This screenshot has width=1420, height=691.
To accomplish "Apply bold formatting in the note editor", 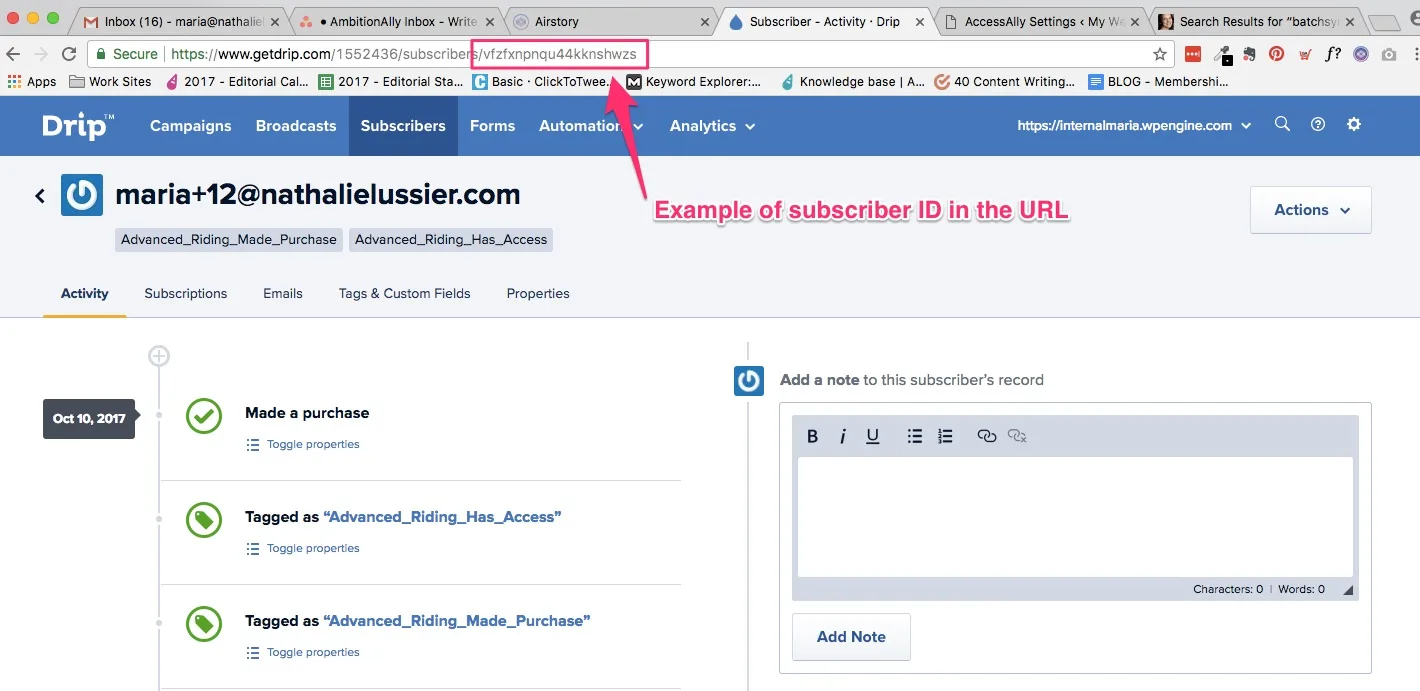I will pos(812,436).
